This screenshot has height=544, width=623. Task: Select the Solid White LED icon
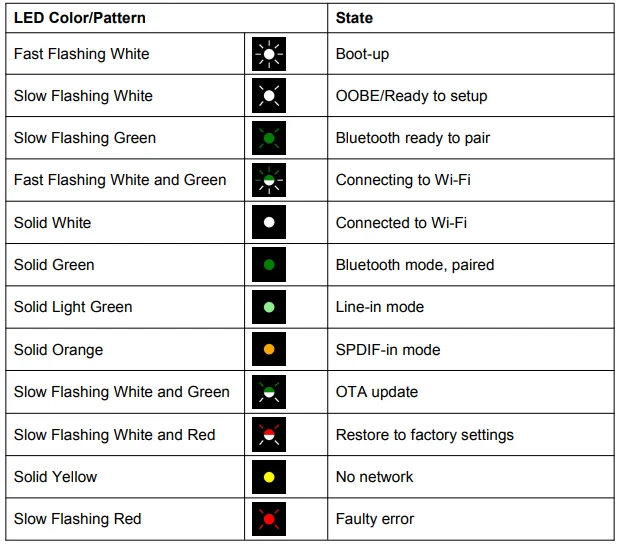268,222
